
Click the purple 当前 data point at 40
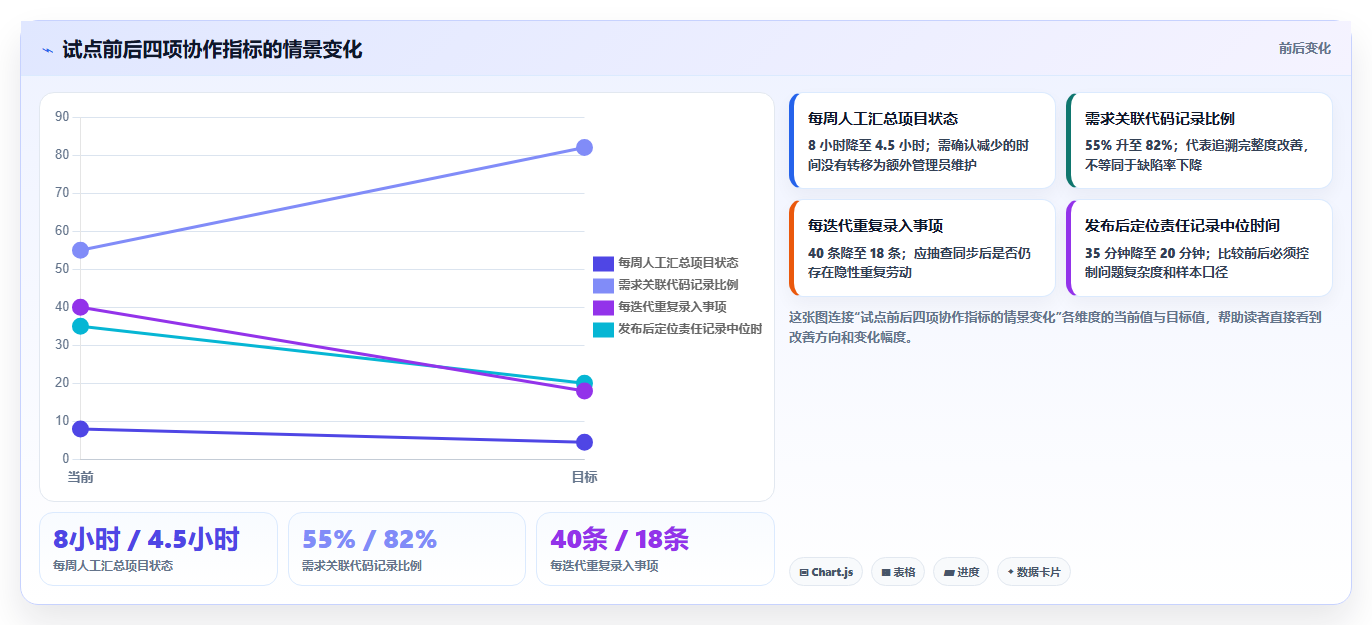click(x=81, y=307)
